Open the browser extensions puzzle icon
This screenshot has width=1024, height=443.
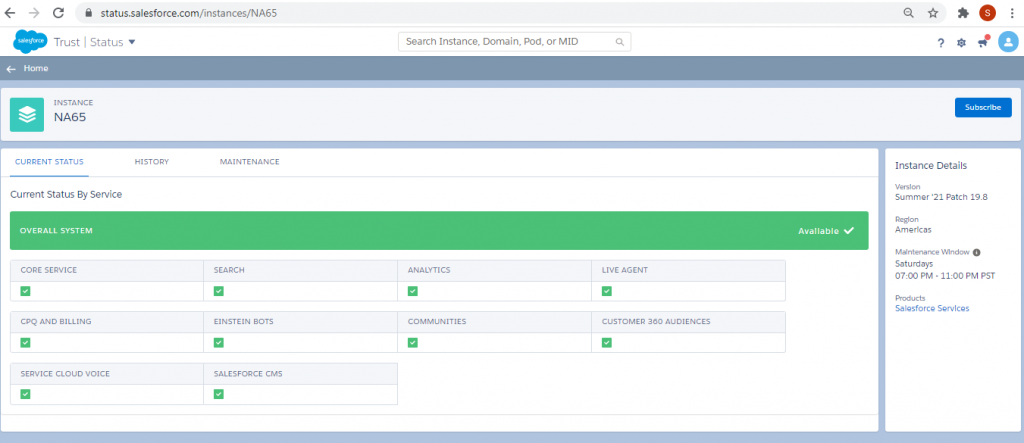click(962, 13)
